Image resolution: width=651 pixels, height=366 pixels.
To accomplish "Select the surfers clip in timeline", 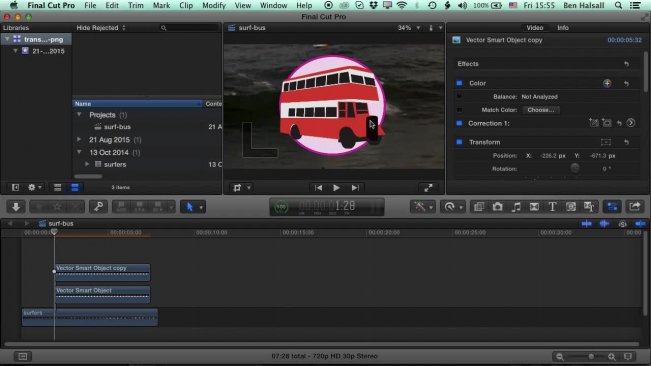I will point(90,317).
